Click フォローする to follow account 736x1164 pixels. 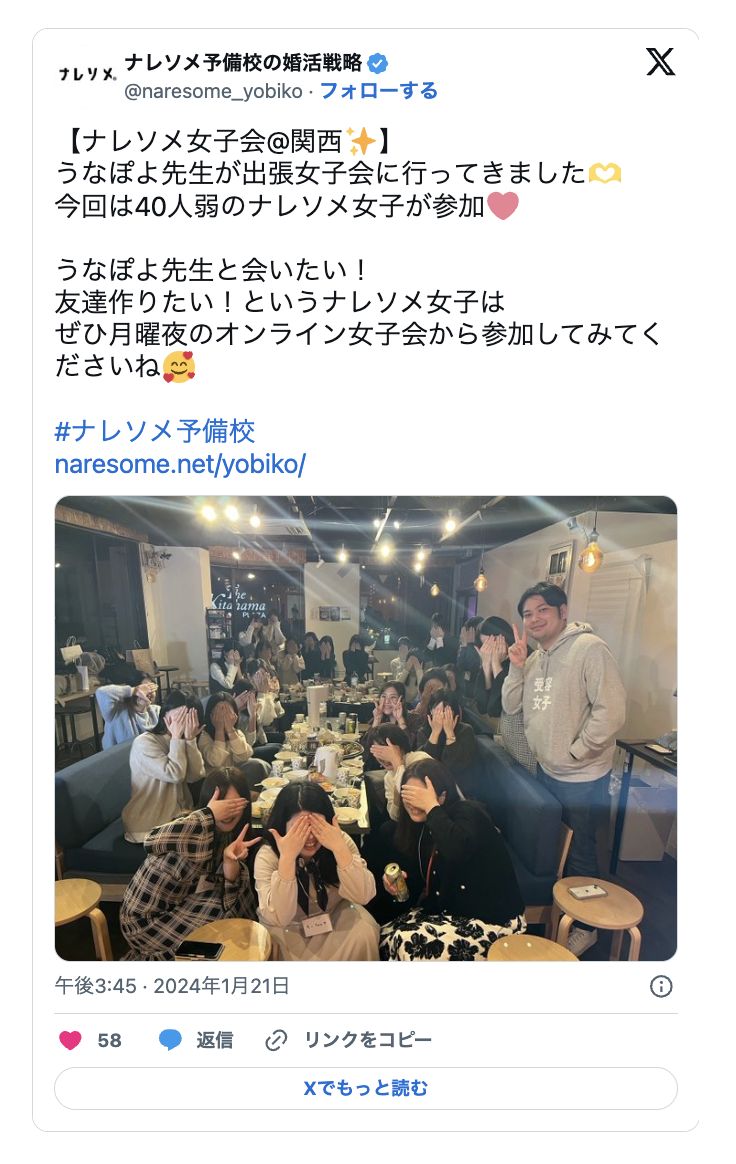pyautogui.click(x=378, y=91)
